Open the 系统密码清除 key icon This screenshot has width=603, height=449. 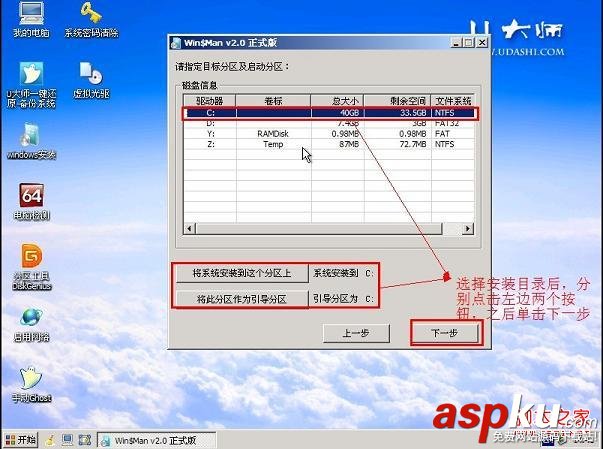(x=91, y=19)
